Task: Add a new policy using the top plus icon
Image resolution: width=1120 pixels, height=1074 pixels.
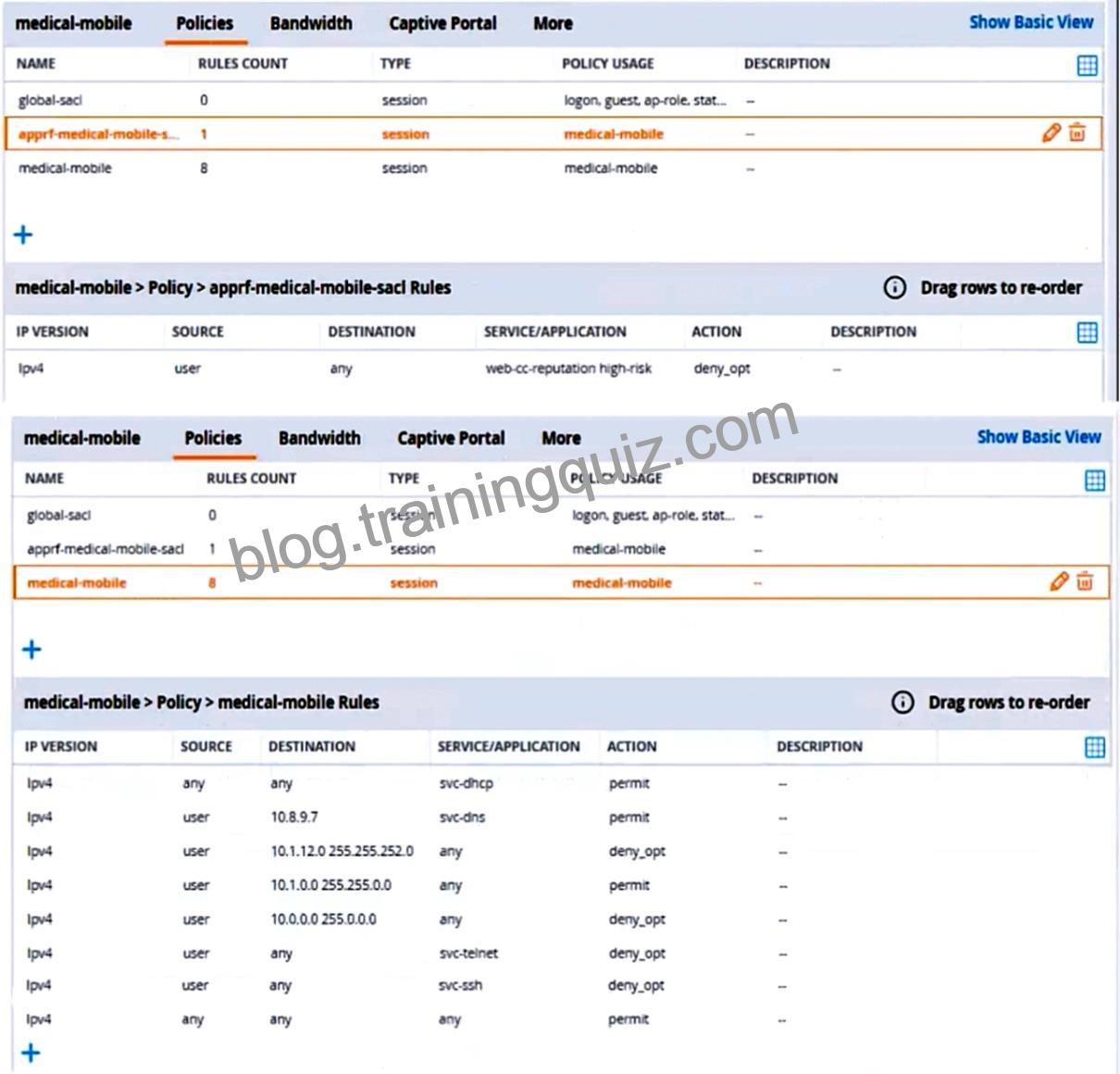Action: tap(23, 234)
